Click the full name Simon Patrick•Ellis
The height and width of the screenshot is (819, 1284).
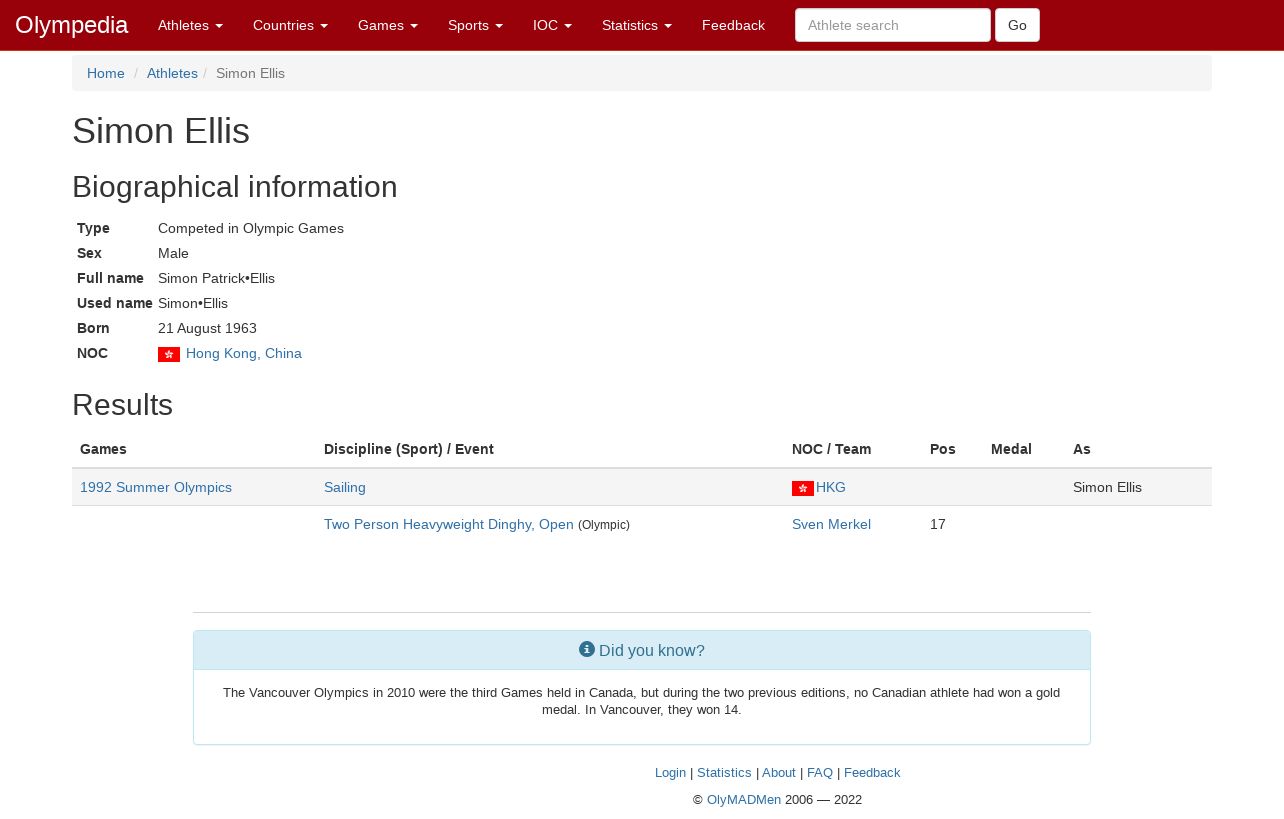pyautogui.click(x=216, y=279)
